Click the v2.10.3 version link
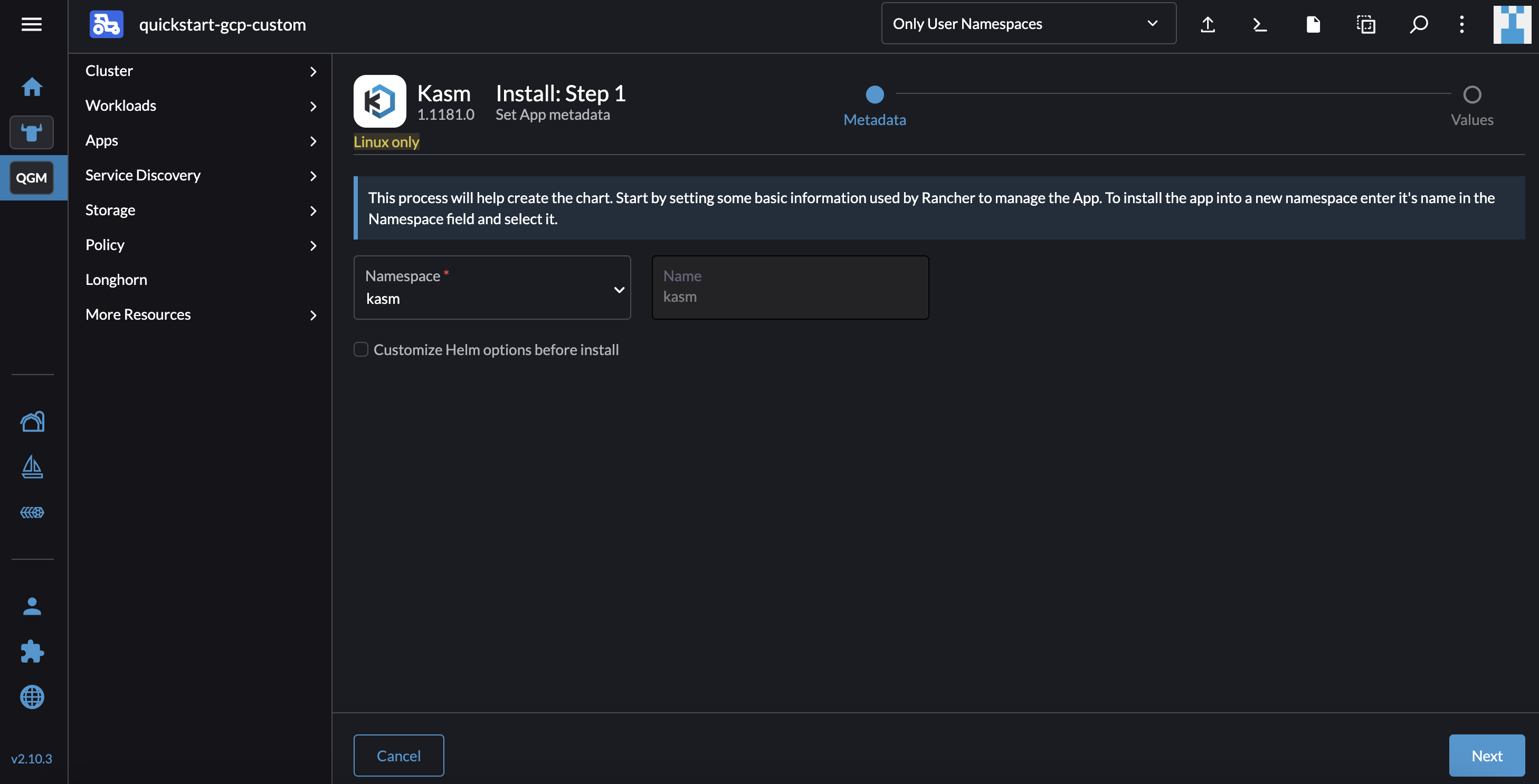Screen dimensions: 1539x784 (32, 758)
